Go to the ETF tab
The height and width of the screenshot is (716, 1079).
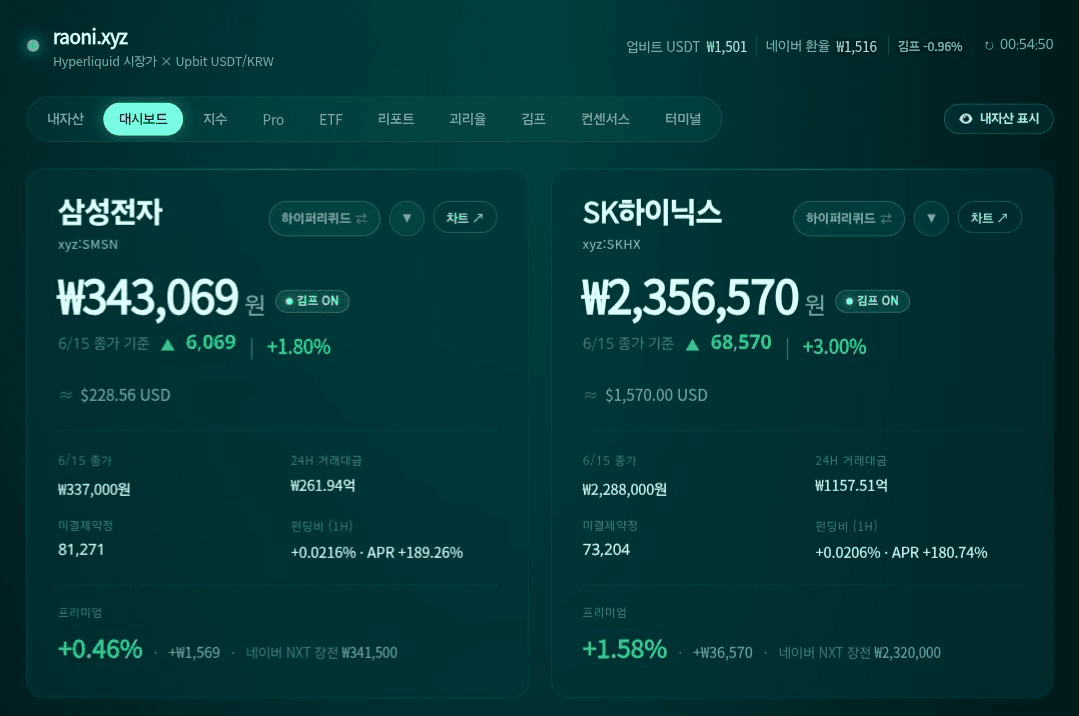tap(330, 120)
